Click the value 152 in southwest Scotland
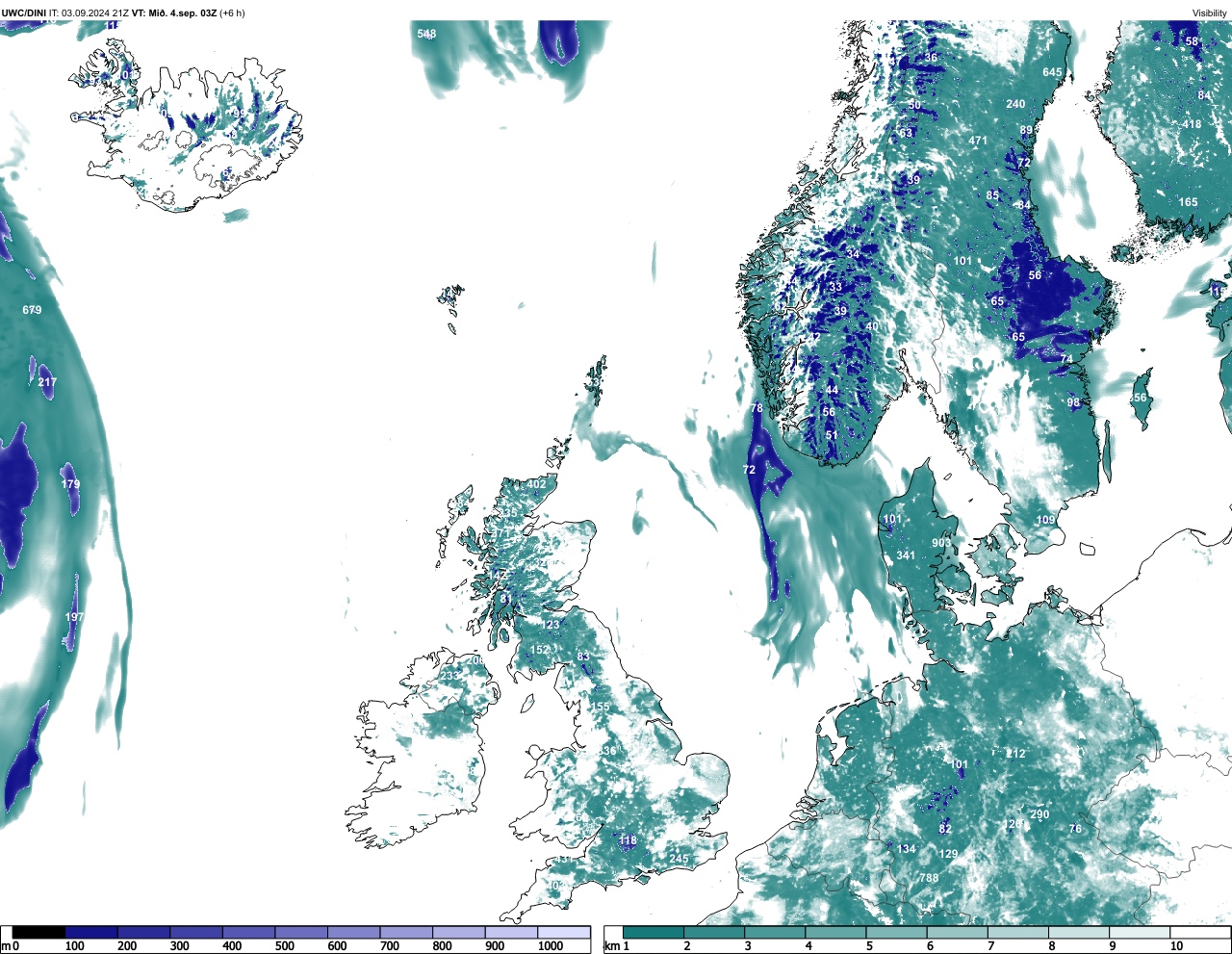 pyautogui.click(x=540, y=650)
